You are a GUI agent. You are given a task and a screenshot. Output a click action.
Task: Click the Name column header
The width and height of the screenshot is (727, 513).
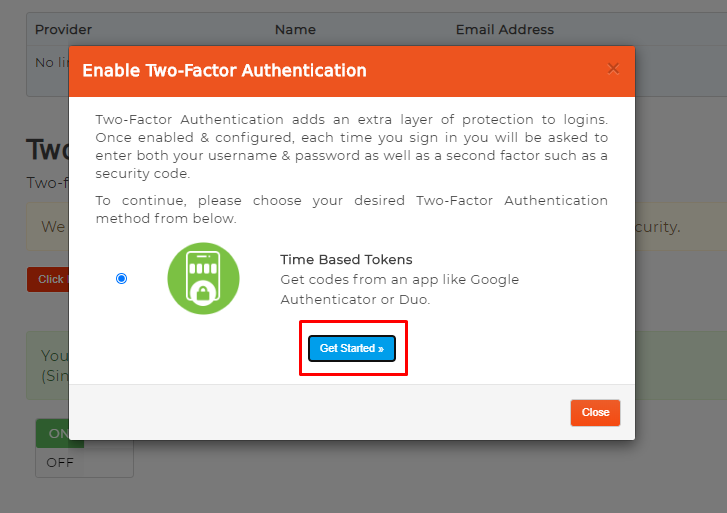[295, 30]
